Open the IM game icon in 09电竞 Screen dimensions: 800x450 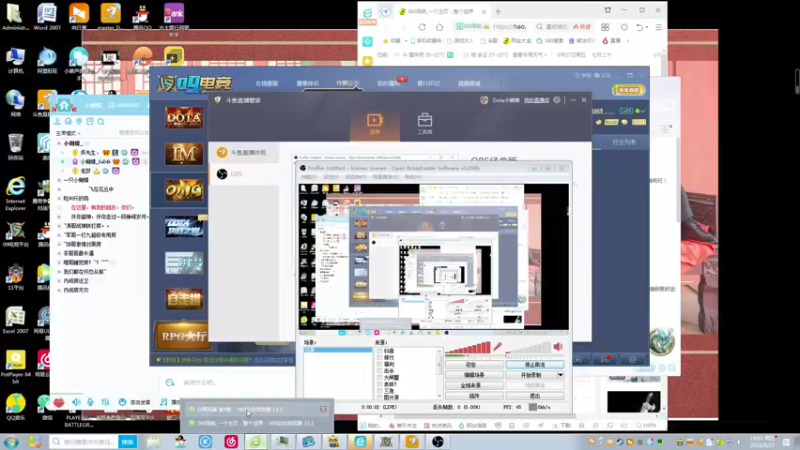pos(184,154)
